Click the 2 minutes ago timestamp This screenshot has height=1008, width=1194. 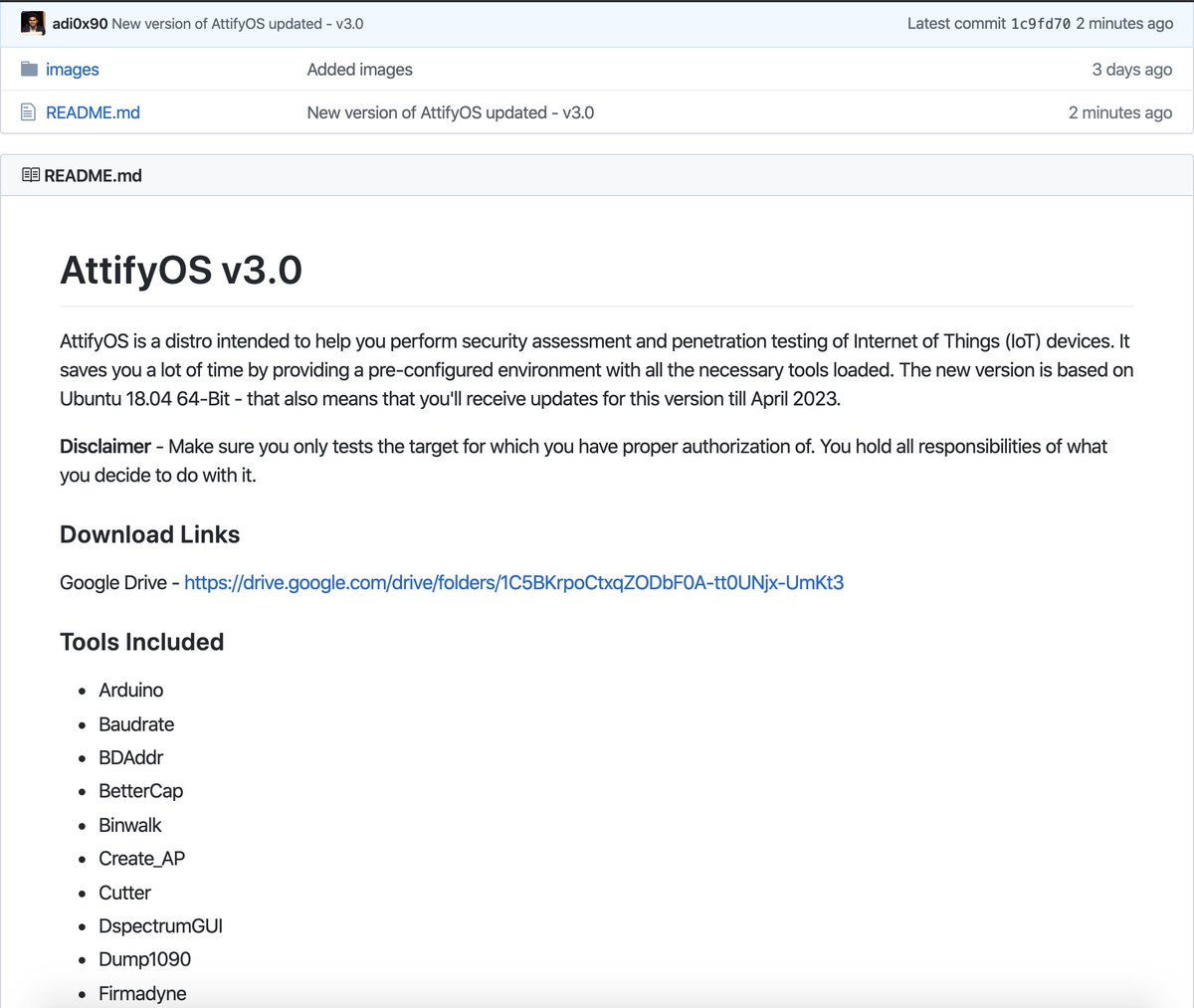[1121, 112]
